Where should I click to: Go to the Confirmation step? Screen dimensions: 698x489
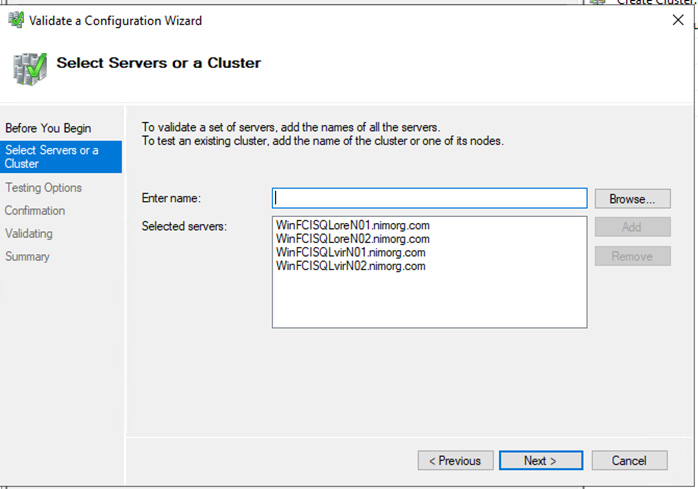(35, 210)
